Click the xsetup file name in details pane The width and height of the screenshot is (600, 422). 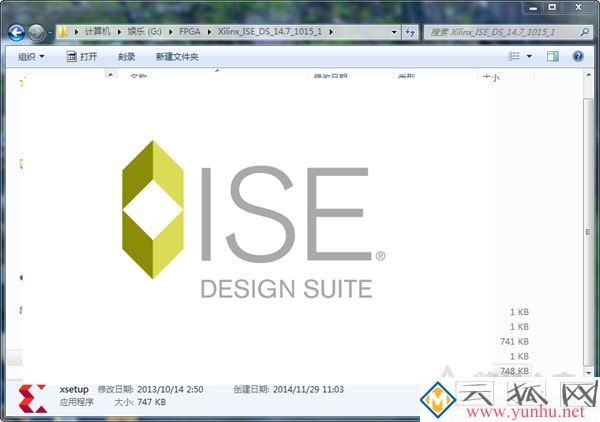74,389
